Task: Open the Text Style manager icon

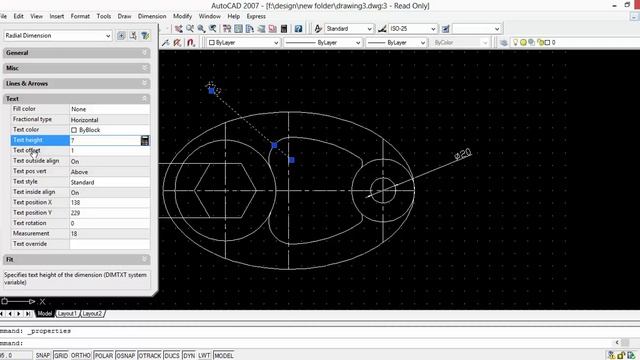Action: coord(318,29)
